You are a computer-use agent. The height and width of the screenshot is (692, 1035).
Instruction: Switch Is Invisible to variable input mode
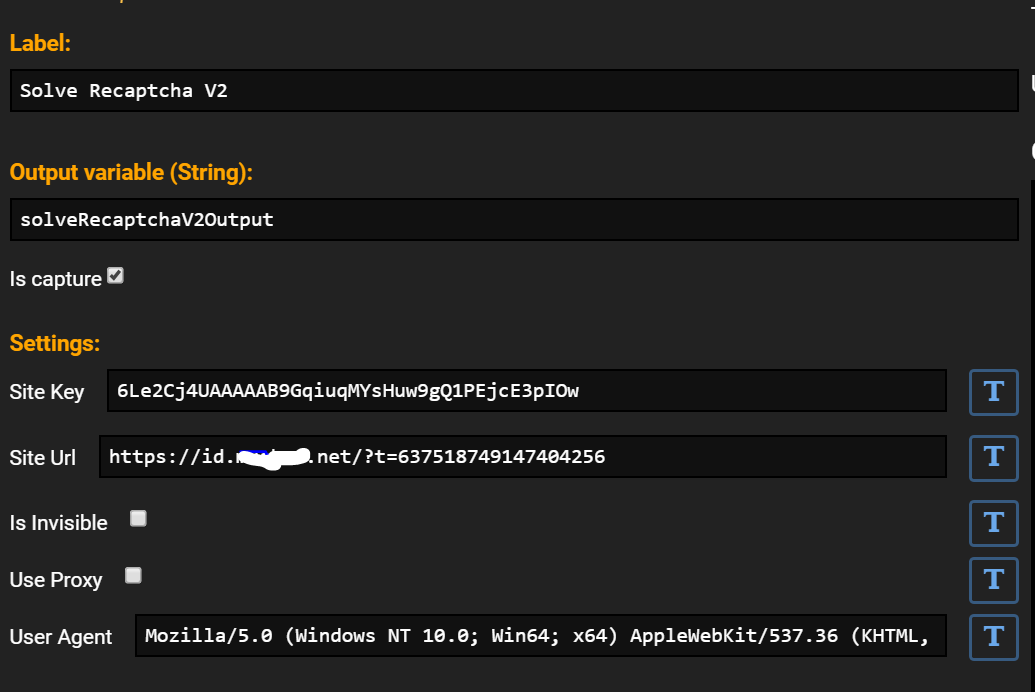[x=993, y=524]
